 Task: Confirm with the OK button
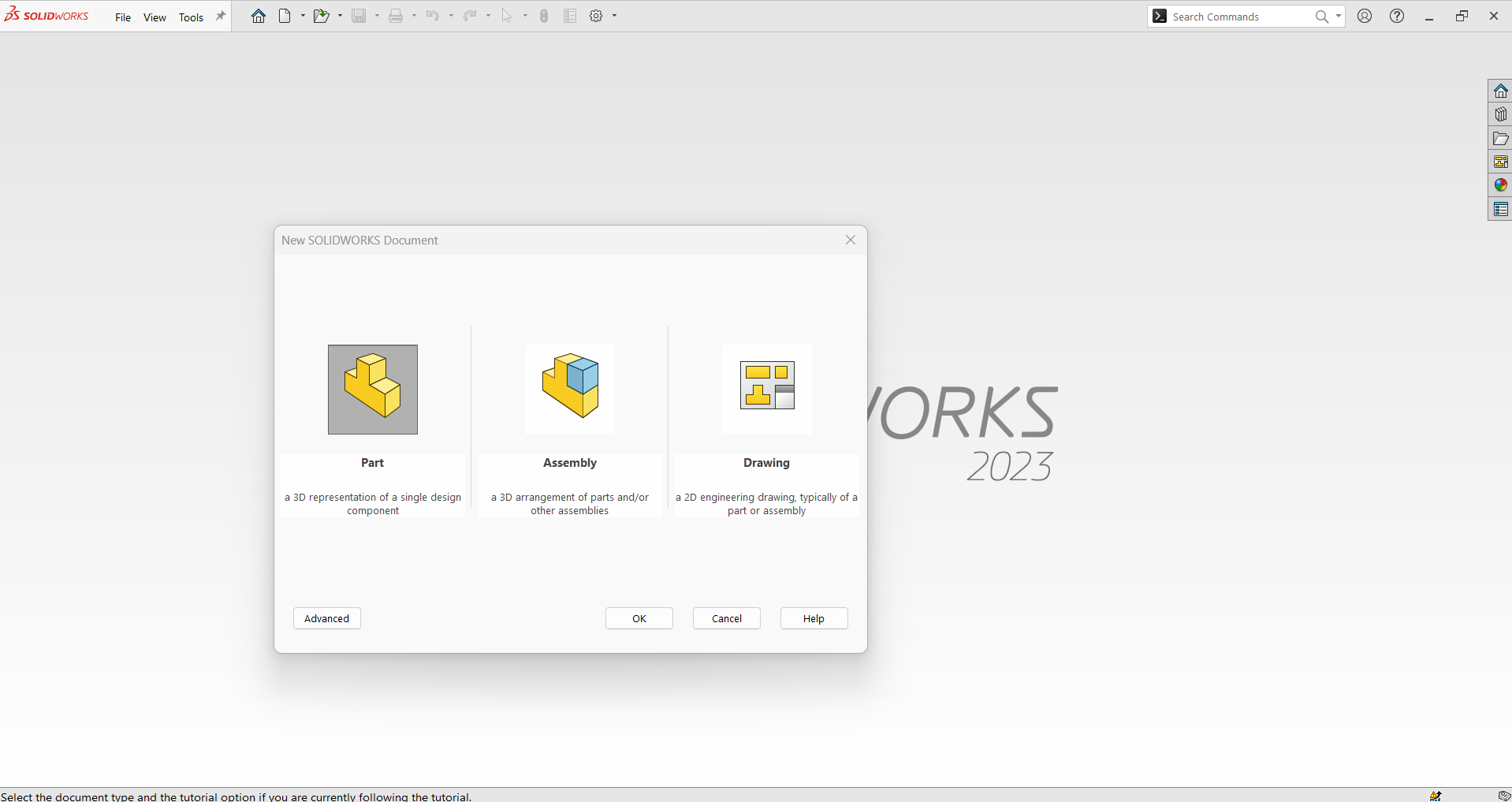coord(639,618)
